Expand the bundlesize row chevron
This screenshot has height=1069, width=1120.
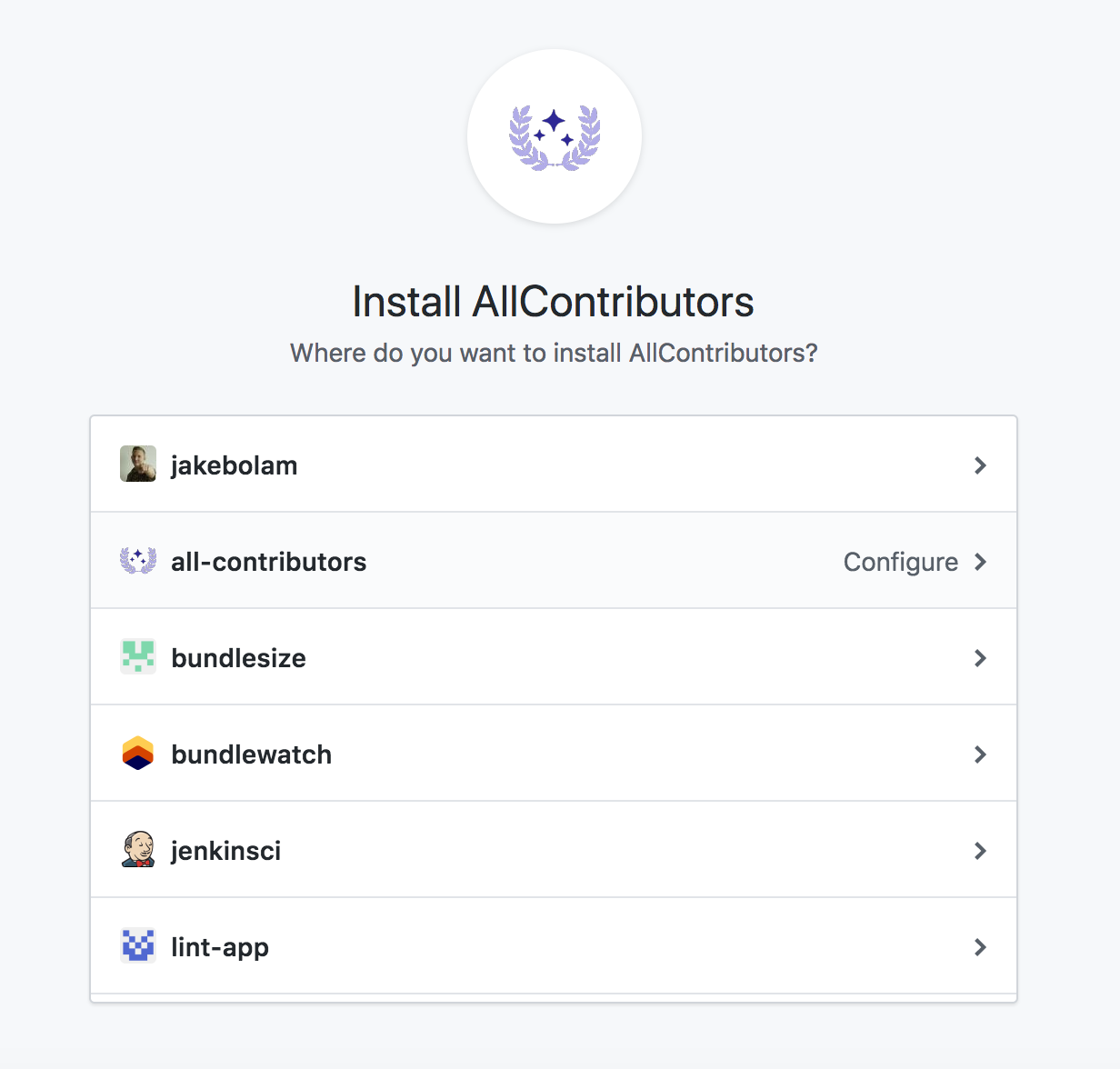click(x=980, y=657)
